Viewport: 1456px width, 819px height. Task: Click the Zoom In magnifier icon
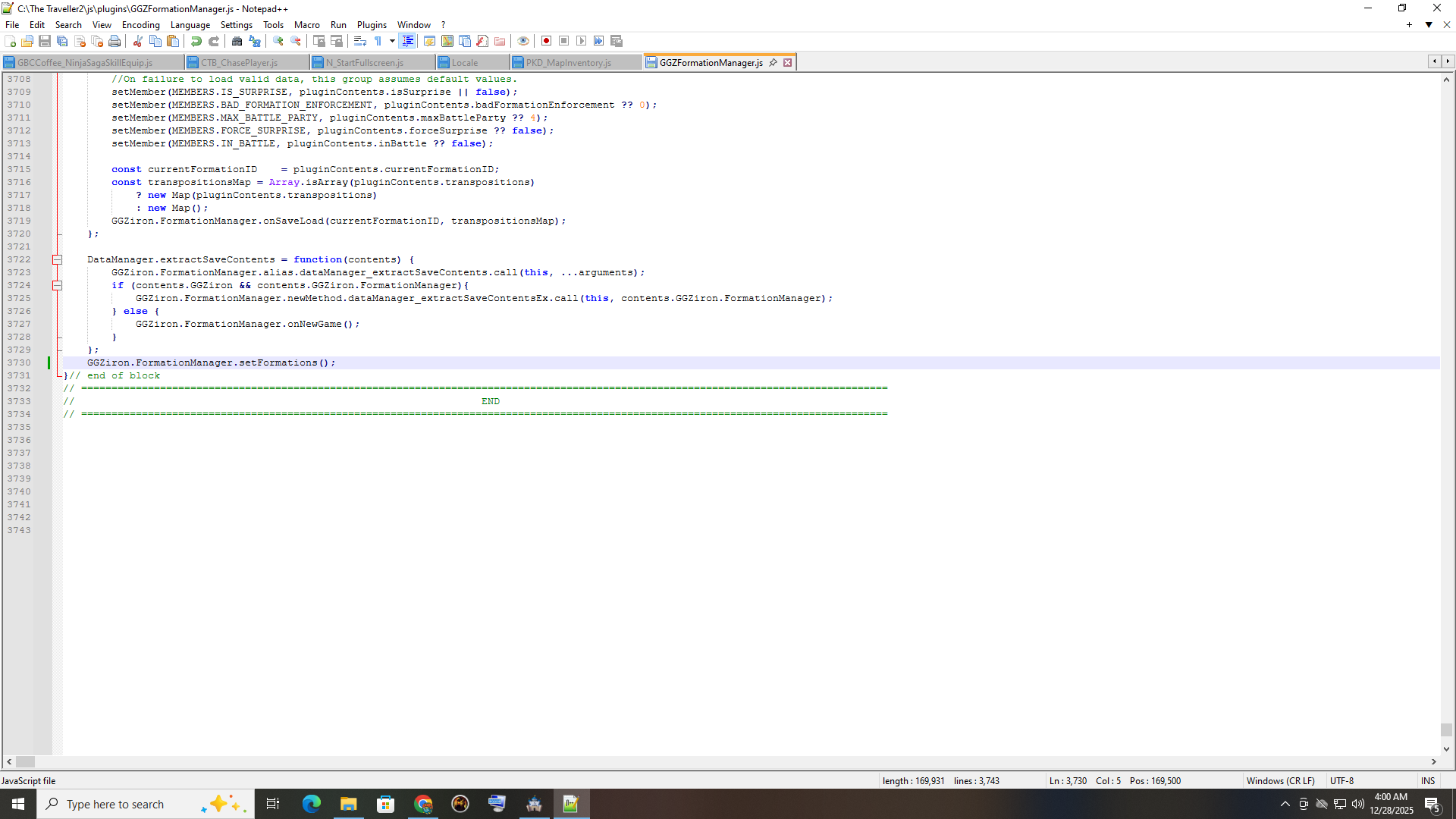coord(278,41)
